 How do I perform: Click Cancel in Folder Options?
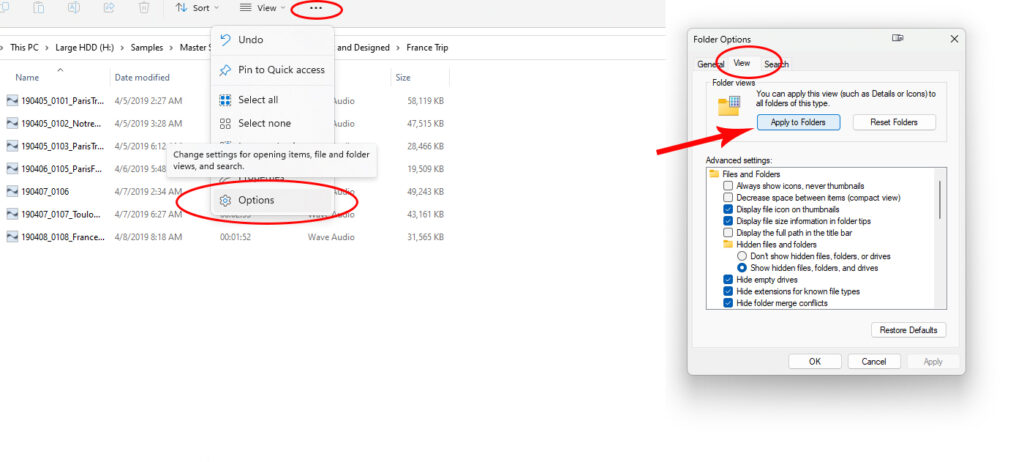tap(874, 361)
